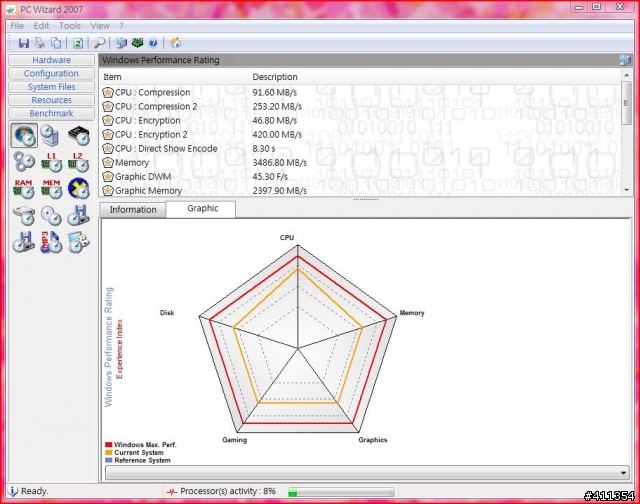Select the CPU : Encryption row
This screenshot has width=640, height=504.
tap(360, 121)
